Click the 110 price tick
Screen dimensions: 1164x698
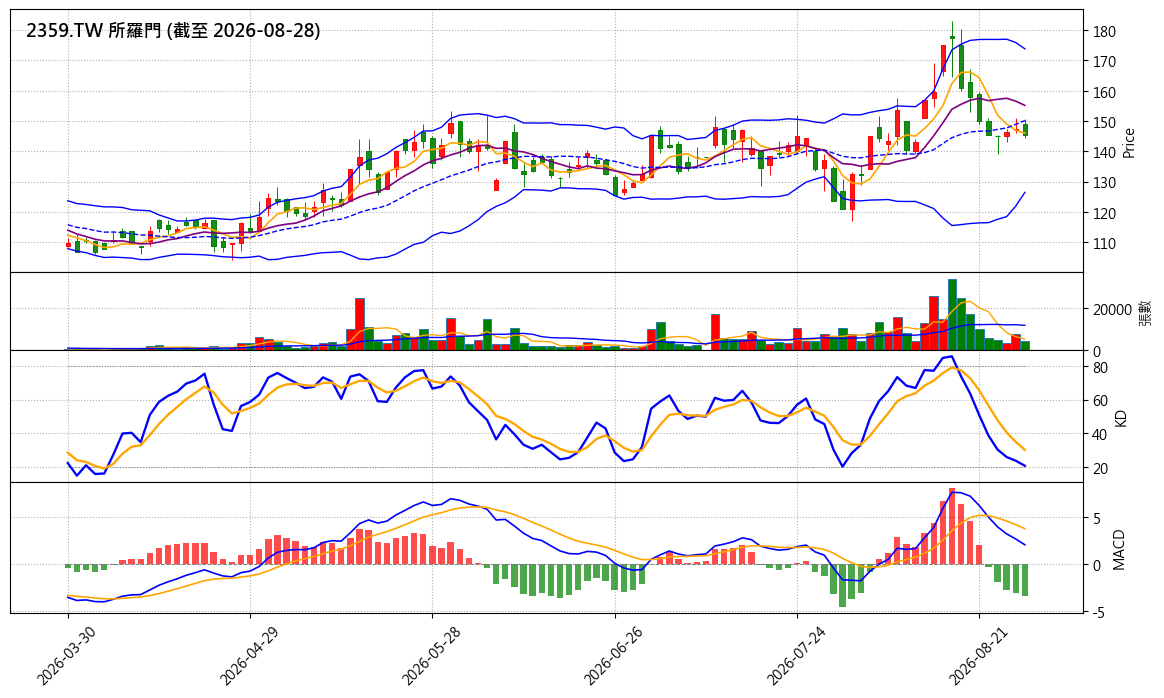tap(1104, 244)
